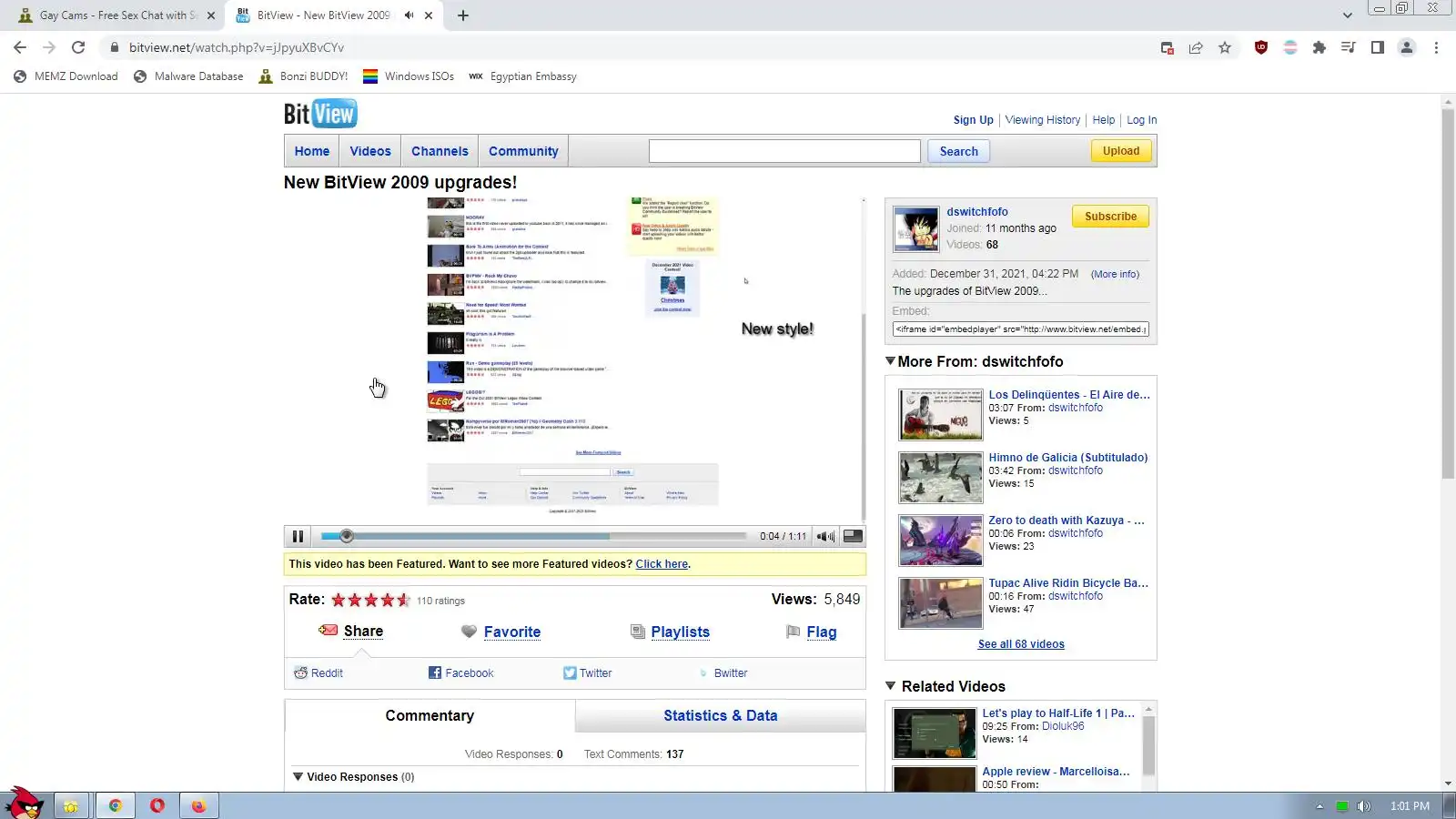Screen dimensions: 1456x819
Task: Rate the video with five stars
Action: click(x=403, y=600)
